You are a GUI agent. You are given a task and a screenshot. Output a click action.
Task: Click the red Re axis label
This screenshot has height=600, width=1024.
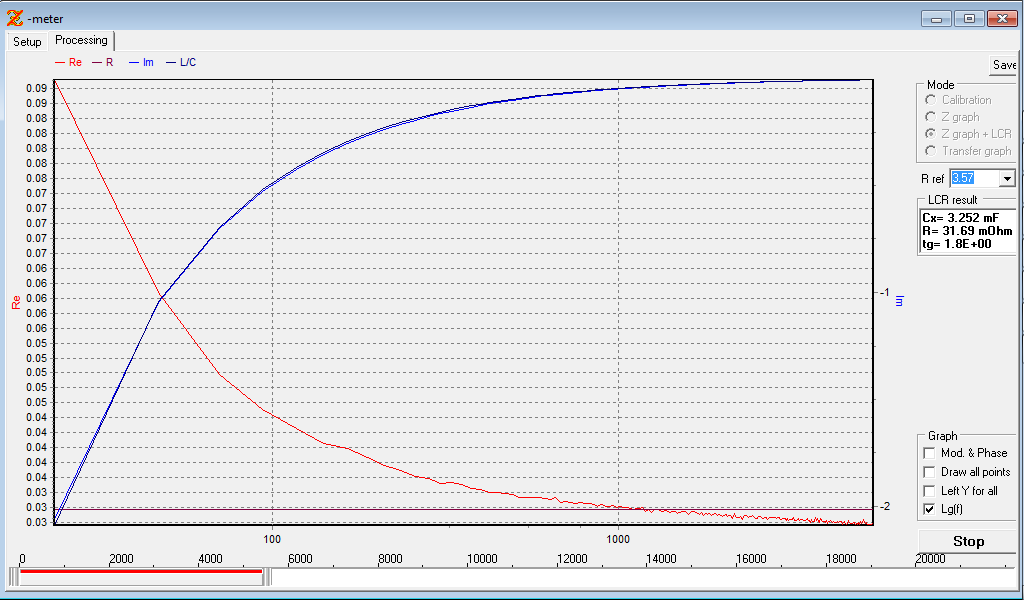click(x=16, y=302)
